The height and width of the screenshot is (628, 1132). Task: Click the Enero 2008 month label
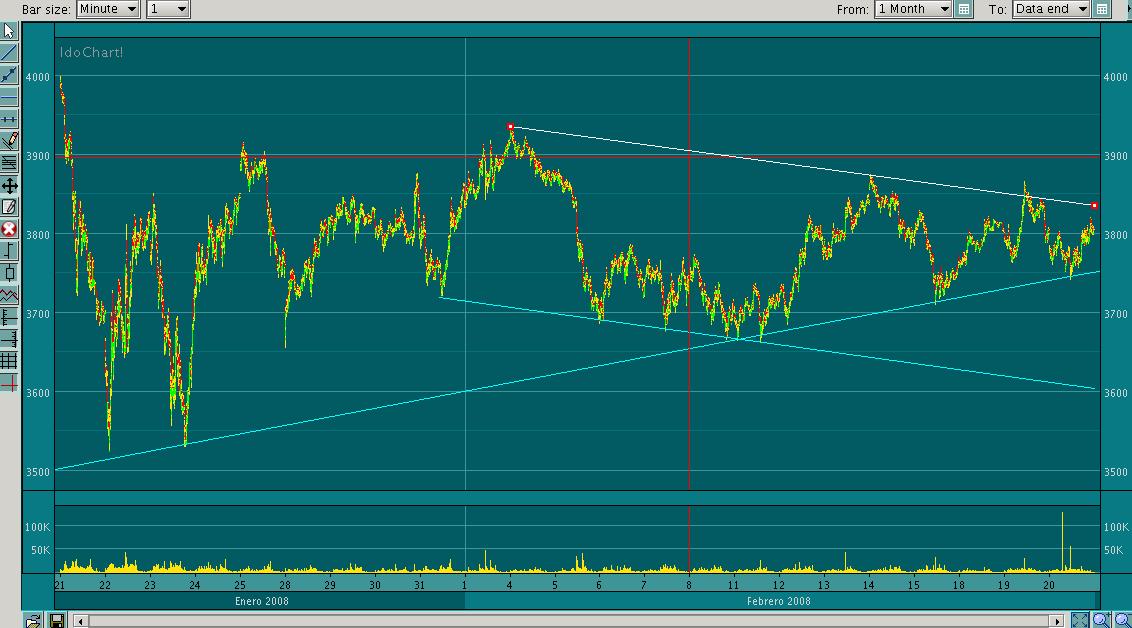coord(261,601)
